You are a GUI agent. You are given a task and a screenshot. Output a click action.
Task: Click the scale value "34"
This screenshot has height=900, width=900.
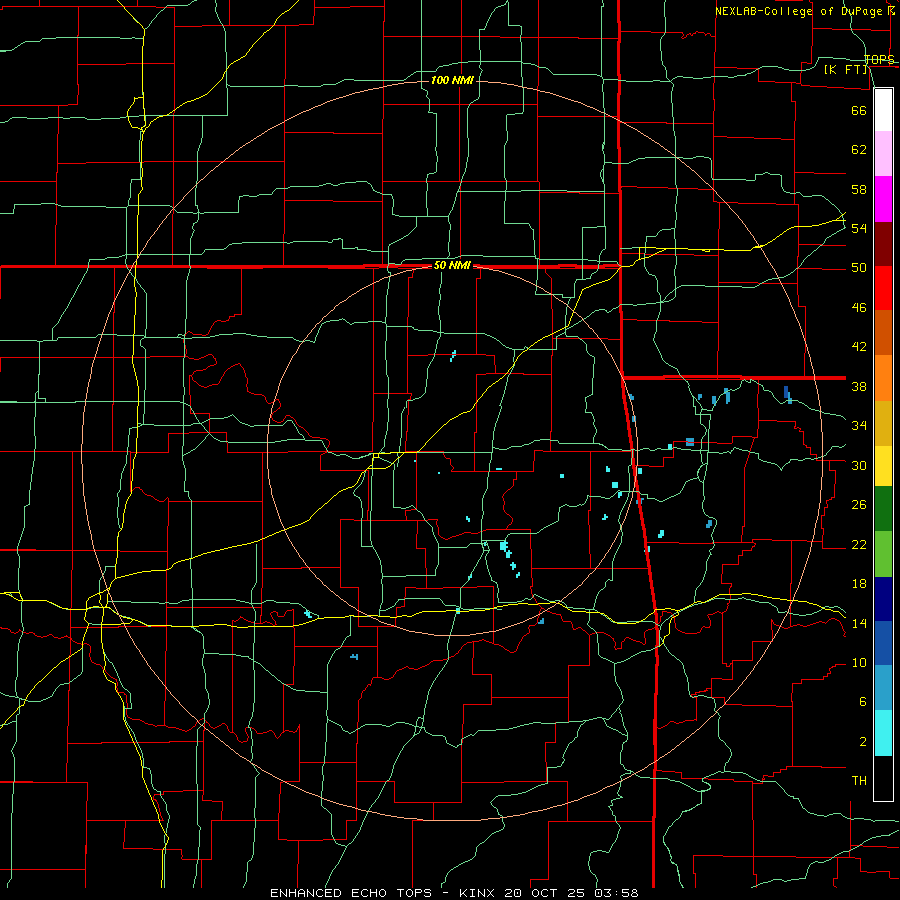[x=859, y=426]
